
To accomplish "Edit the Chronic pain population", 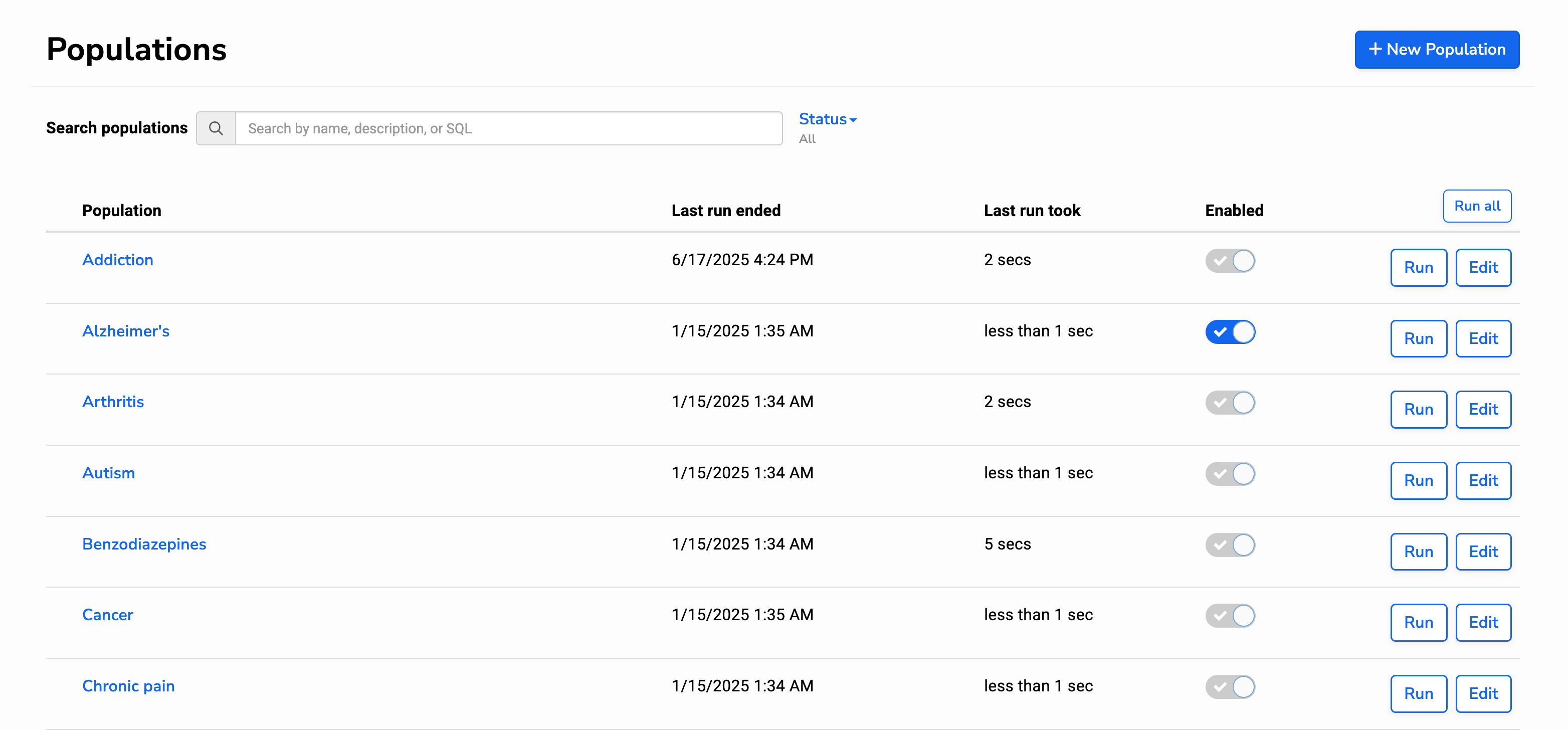I will pyautogui.click(x=1483, y=693).
